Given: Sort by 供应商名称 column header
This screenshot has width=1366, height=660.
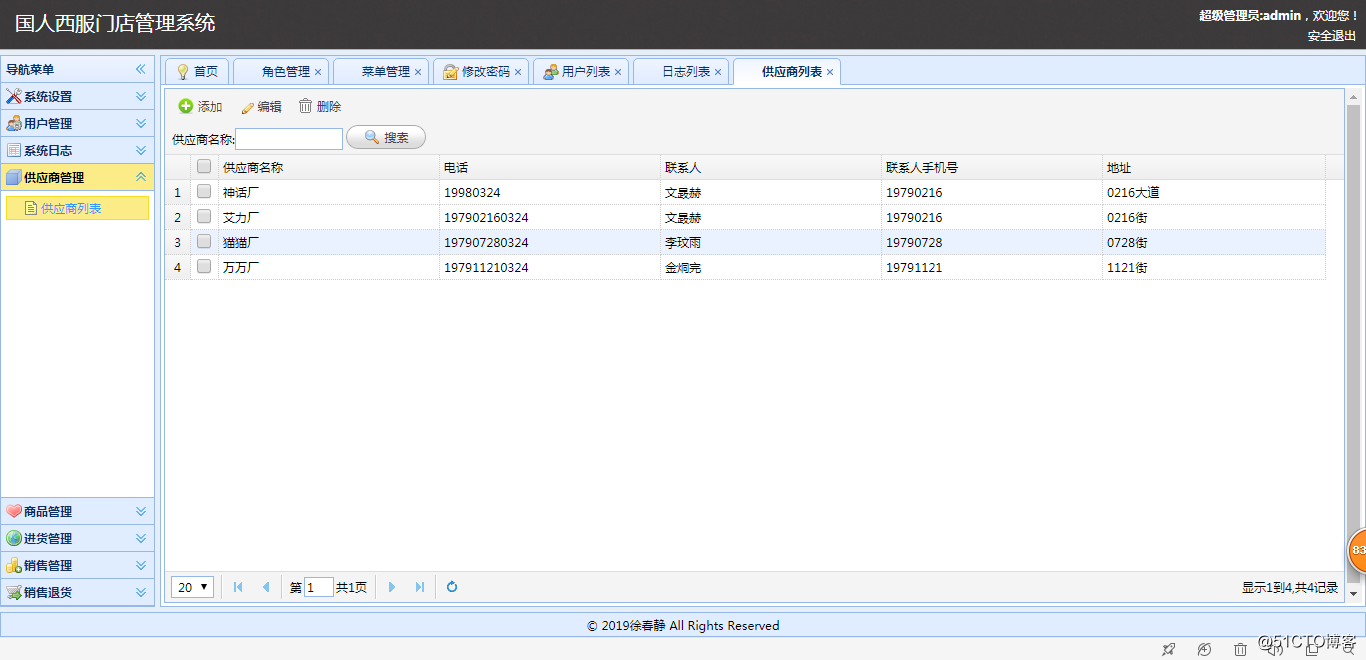Looking at the screenshot, I should point(329,167).
